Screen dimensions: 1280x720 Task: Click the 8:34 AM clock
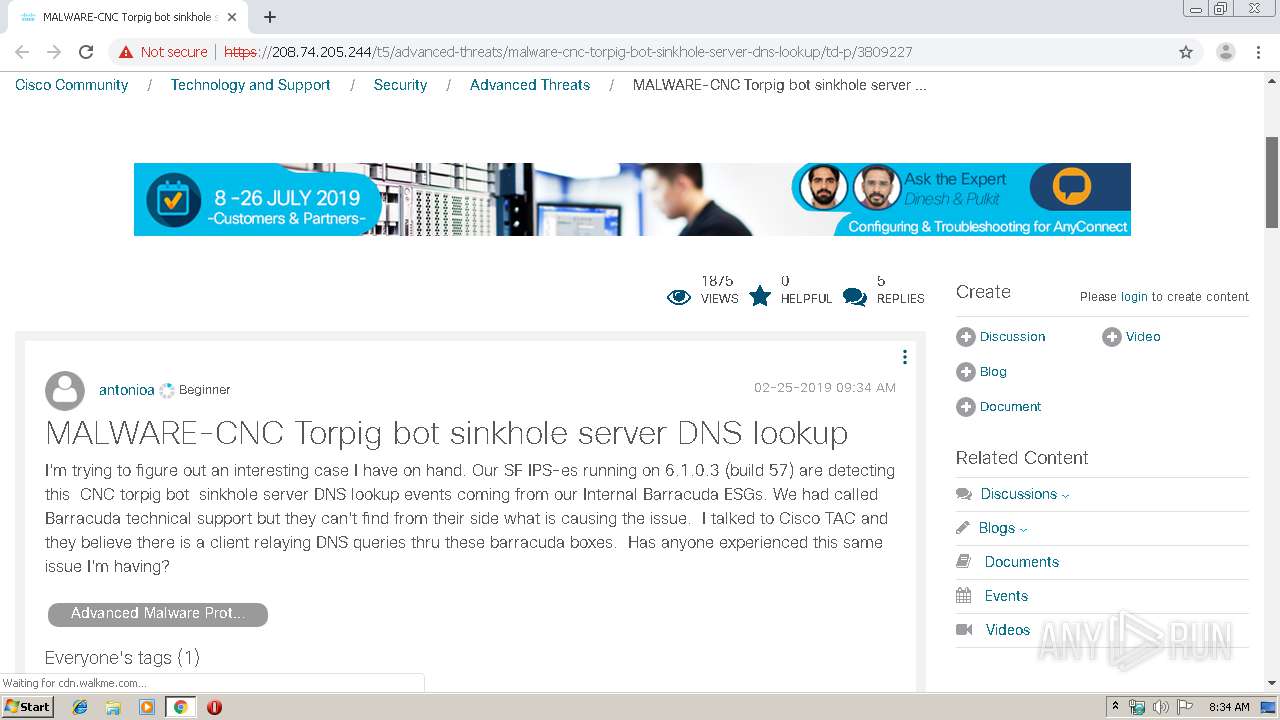[1229, 707]
